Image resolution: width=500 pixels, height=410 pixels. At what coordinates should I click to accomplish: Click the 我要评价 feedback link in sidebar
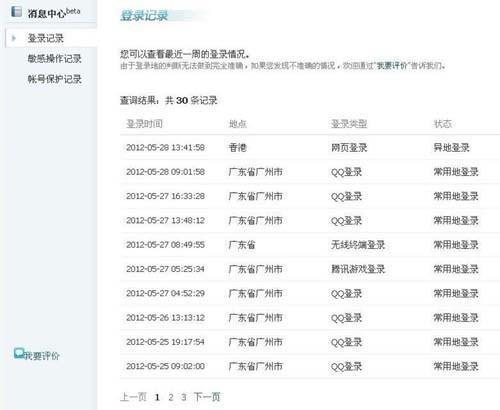point(42,356)
